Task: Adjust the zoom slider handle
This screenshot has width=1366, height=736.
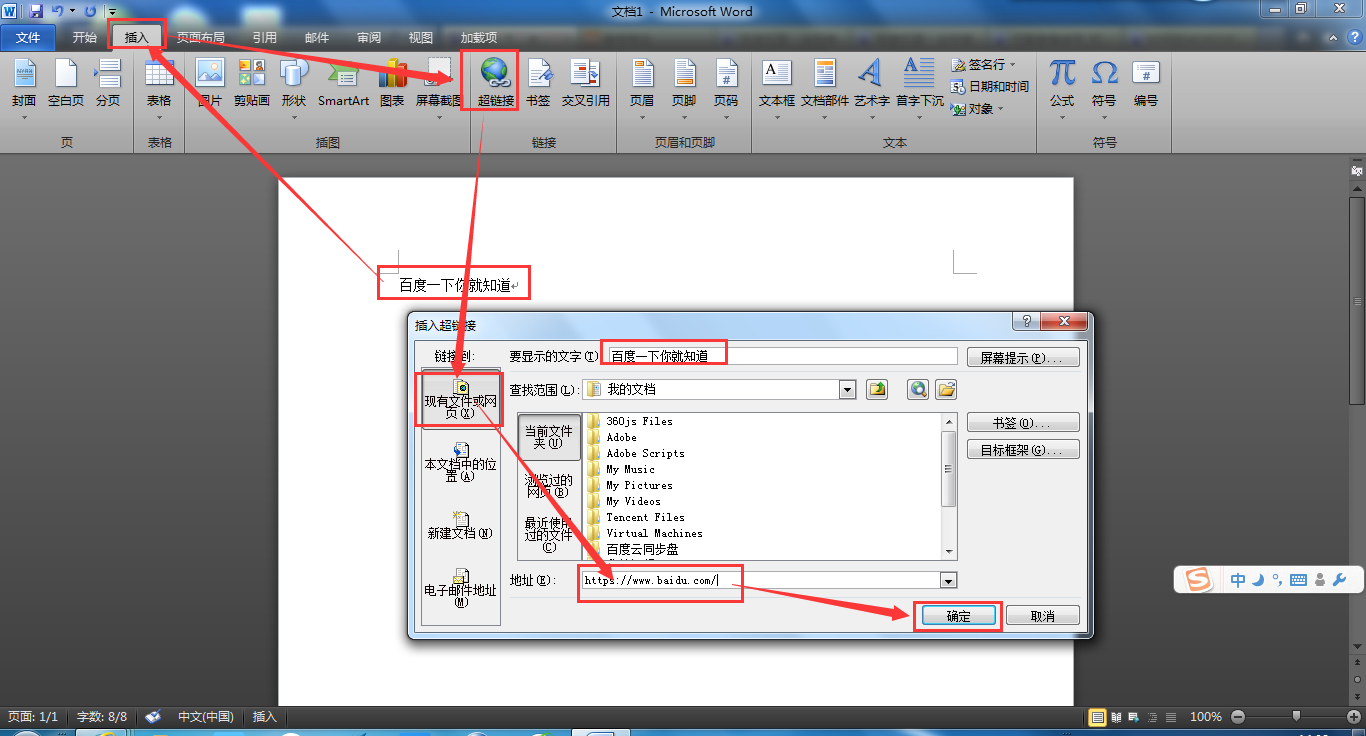Action: 1297,717
